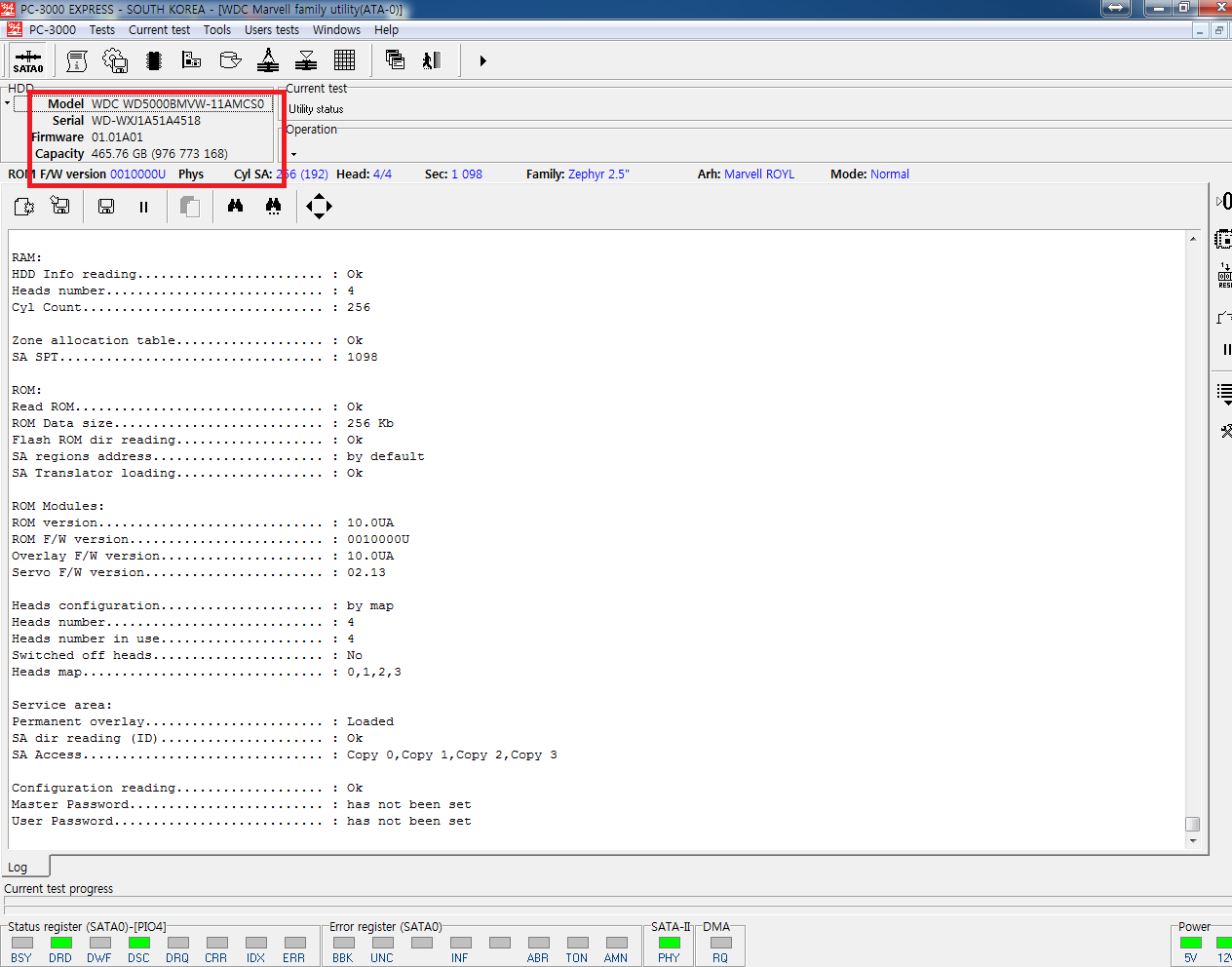Click the serial number WD-WXJ1A51A4518
Screen dimensions: 1232x967
146,120
